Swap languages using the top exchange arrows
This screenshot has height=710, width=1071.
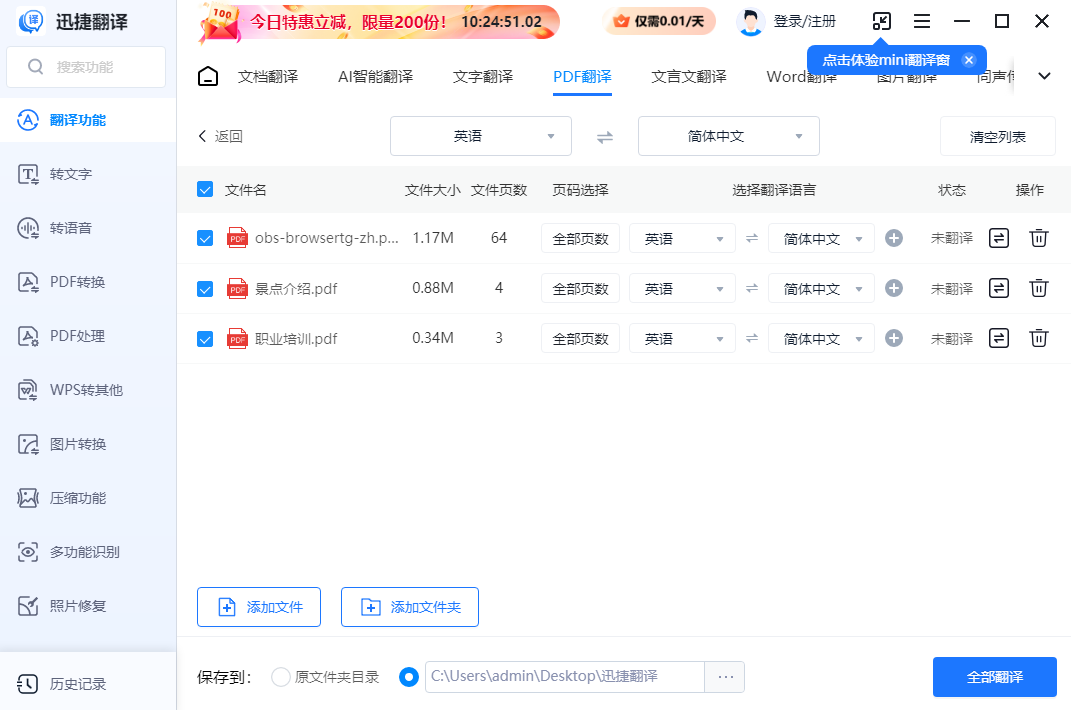[605, 137]
